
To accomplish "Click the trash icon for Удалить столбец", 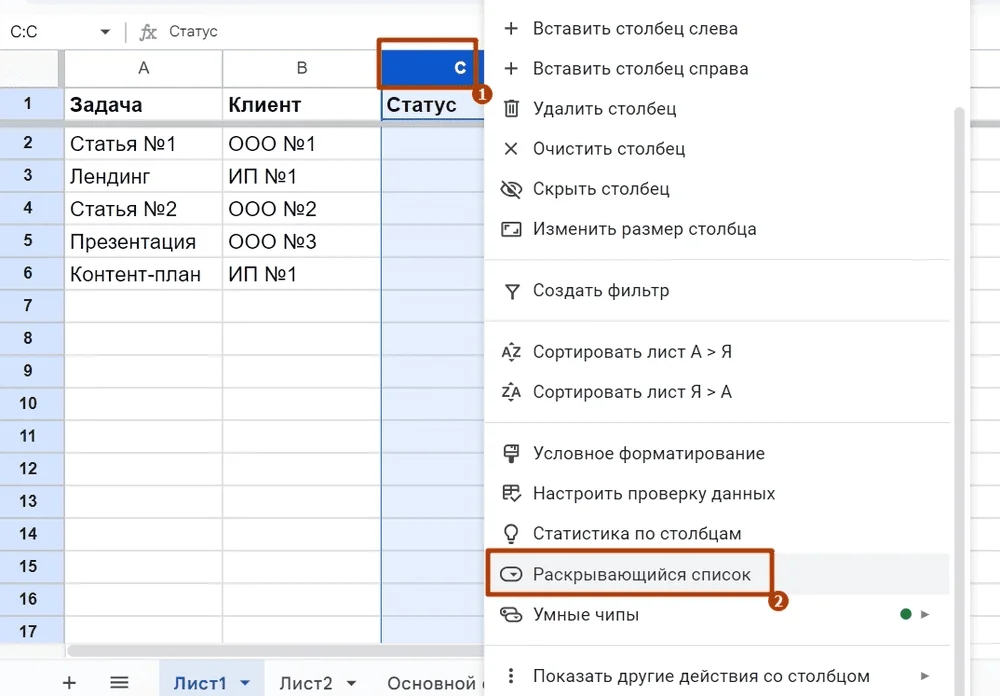I will (511, 109).
